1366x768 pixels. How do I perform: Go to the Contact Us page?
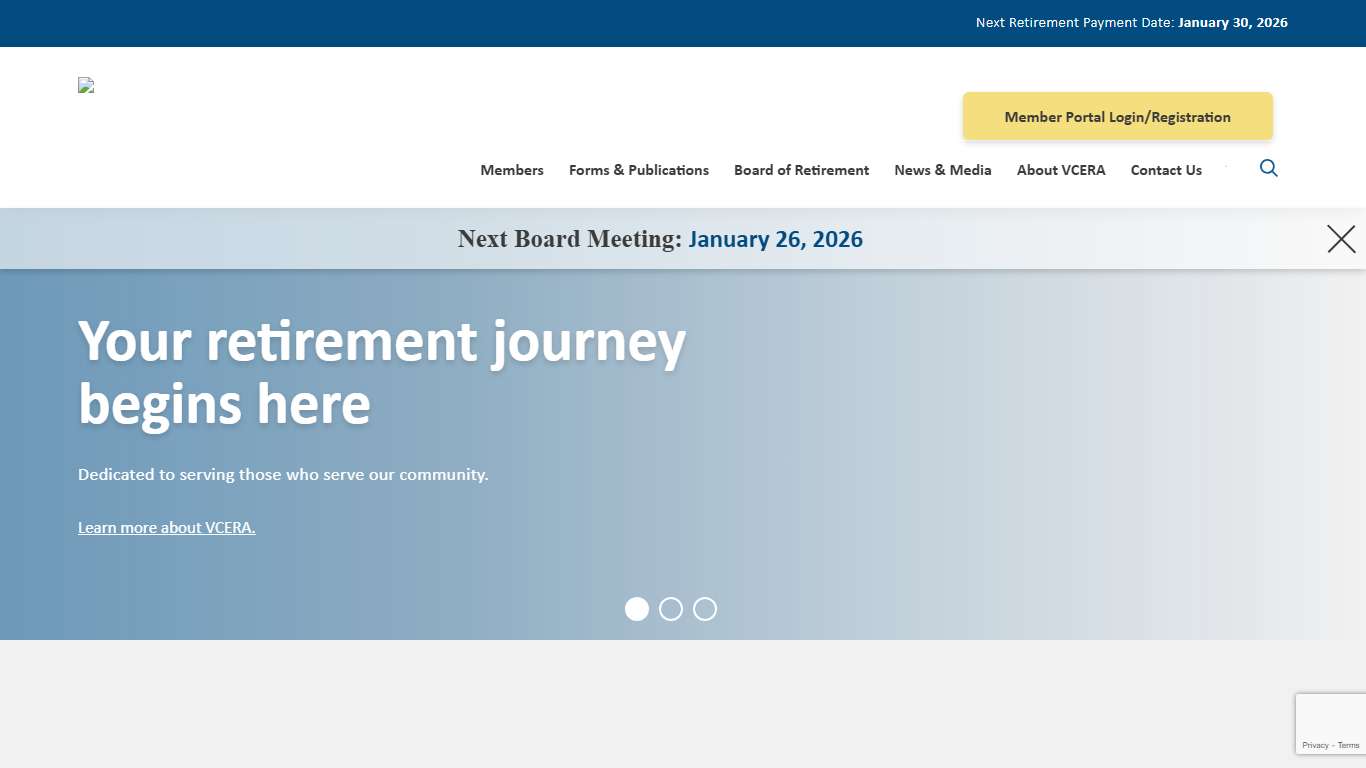[x=1166, y=170]
